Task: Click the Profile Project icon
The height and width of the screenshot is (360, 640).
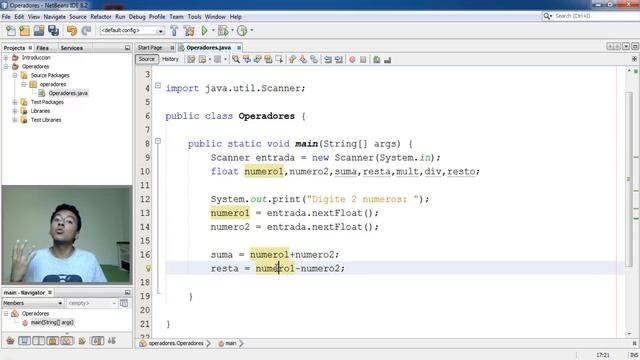Action: tap(242, 31)
